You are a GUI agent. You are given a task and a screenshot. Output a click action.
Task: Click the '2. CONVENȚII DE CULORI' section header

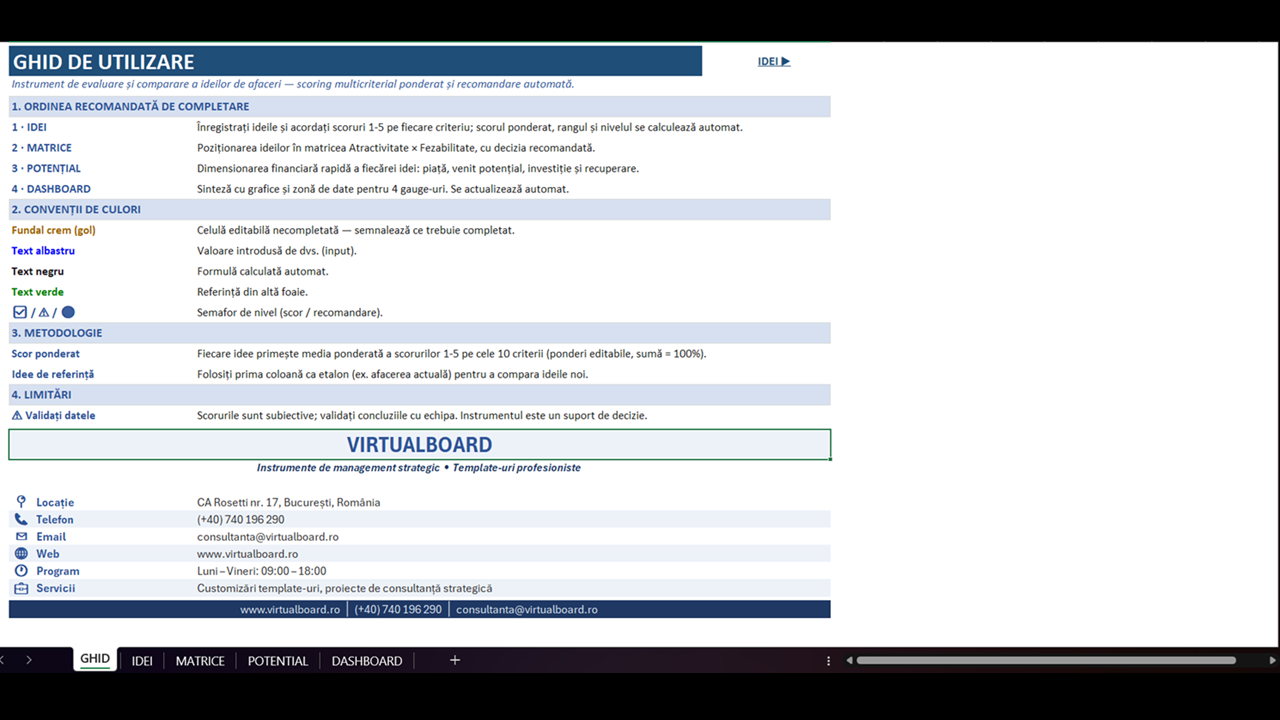pyautogui.click(x=419, y=209)
